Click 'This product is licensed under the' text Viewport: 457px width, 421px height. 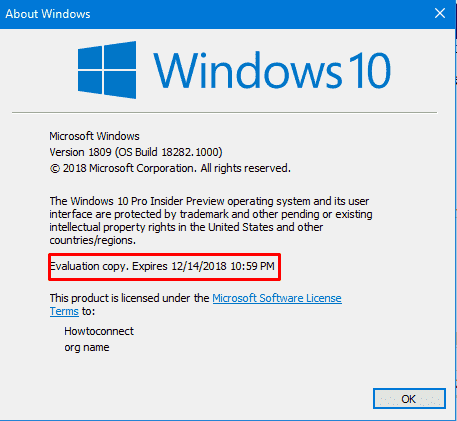tap(129, 298)
